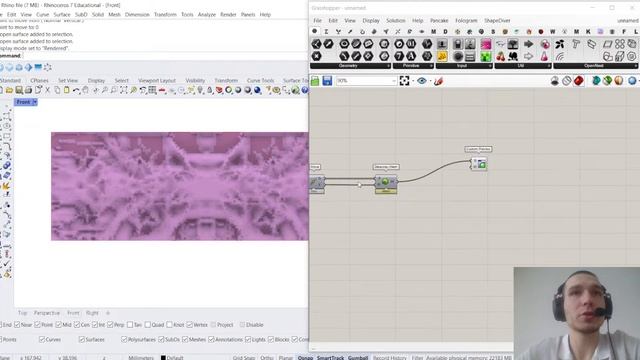
Task: Click the Default layer colour swatch in status bar
Action: [x=163, y=358]
